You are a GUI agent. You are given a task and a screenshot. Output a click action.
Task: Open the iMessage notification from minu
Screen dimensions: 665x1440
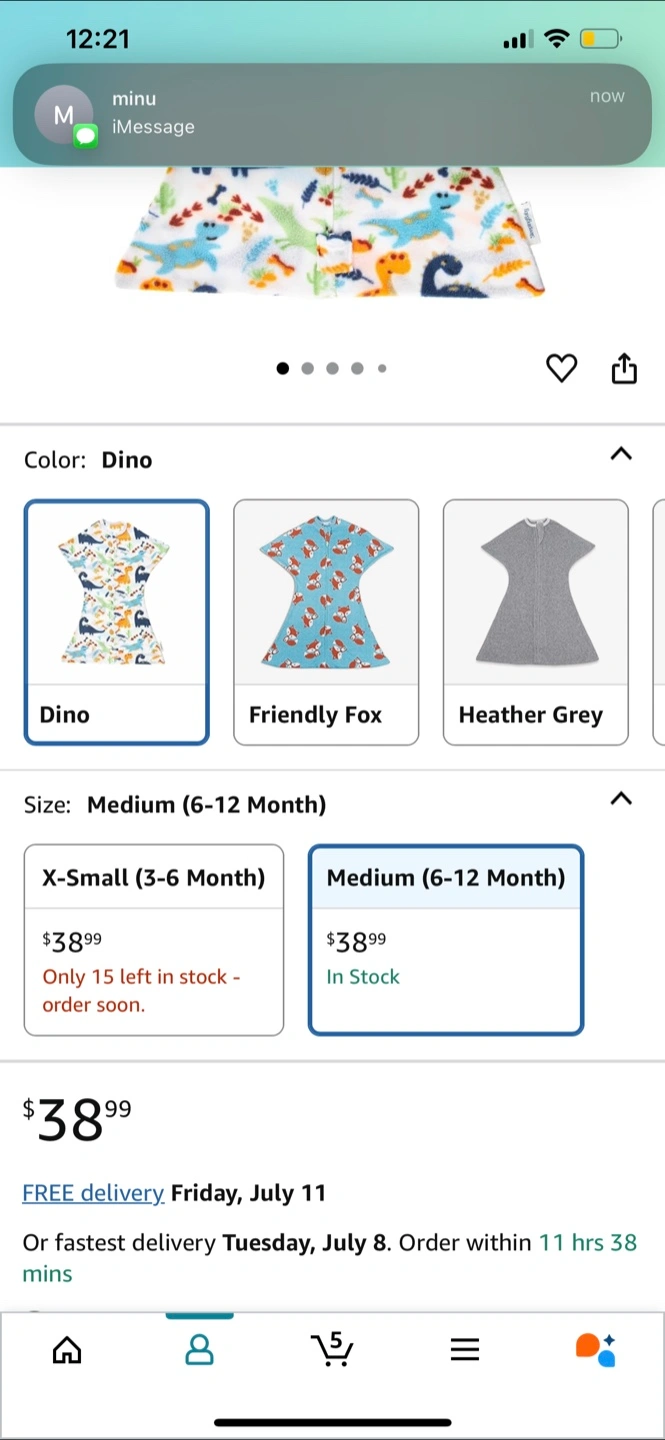pos(332,114)
